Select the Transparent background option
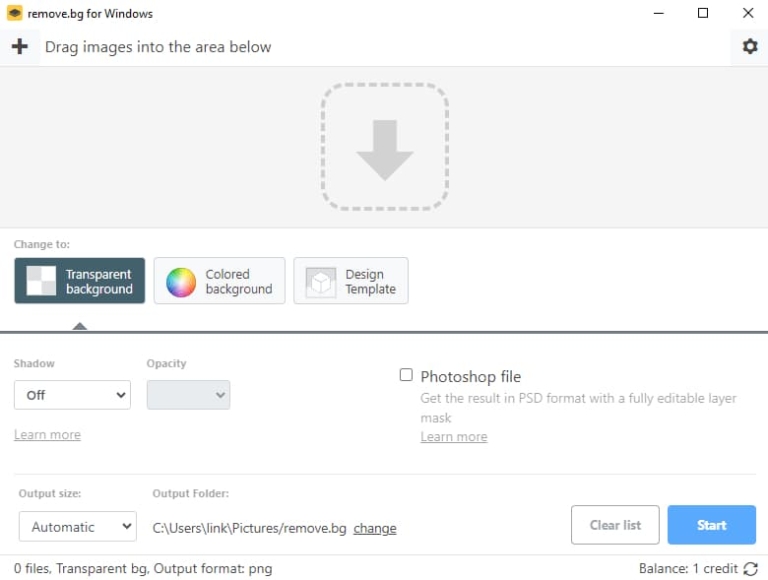The image size is (768, 580). (x=80, y=281)
